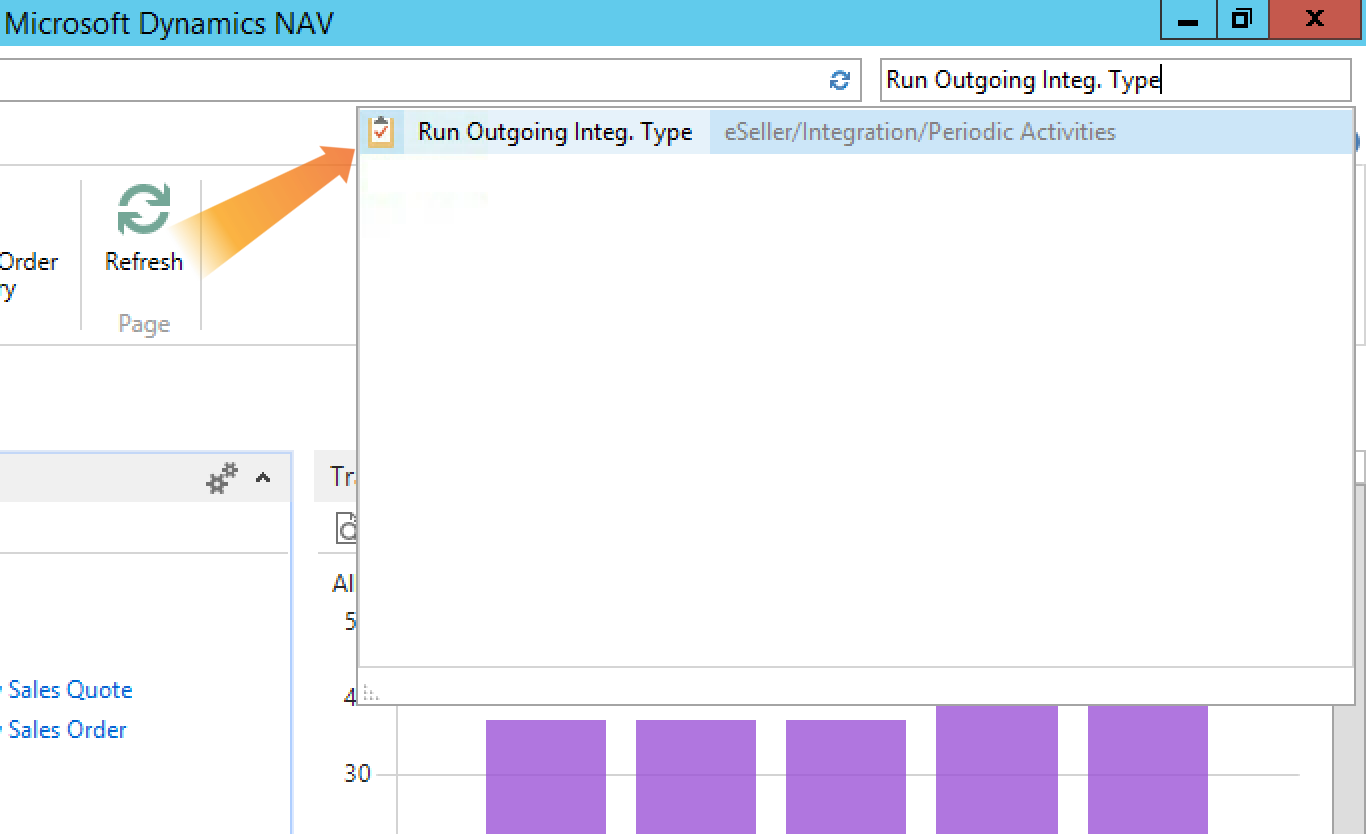
Task: Open the Sales Quote link
Action: tap(70, 690)
